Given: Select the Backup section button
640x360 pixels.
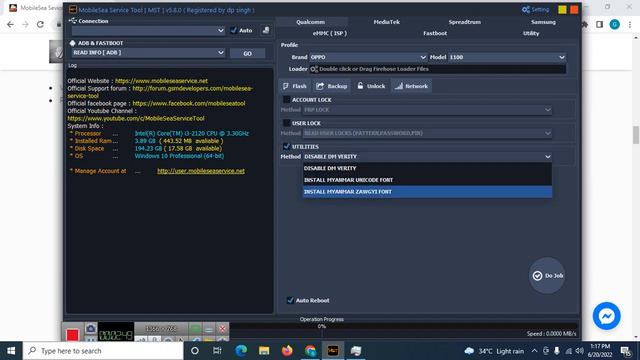Looking at the screenshot, I should tap(331, 86).
